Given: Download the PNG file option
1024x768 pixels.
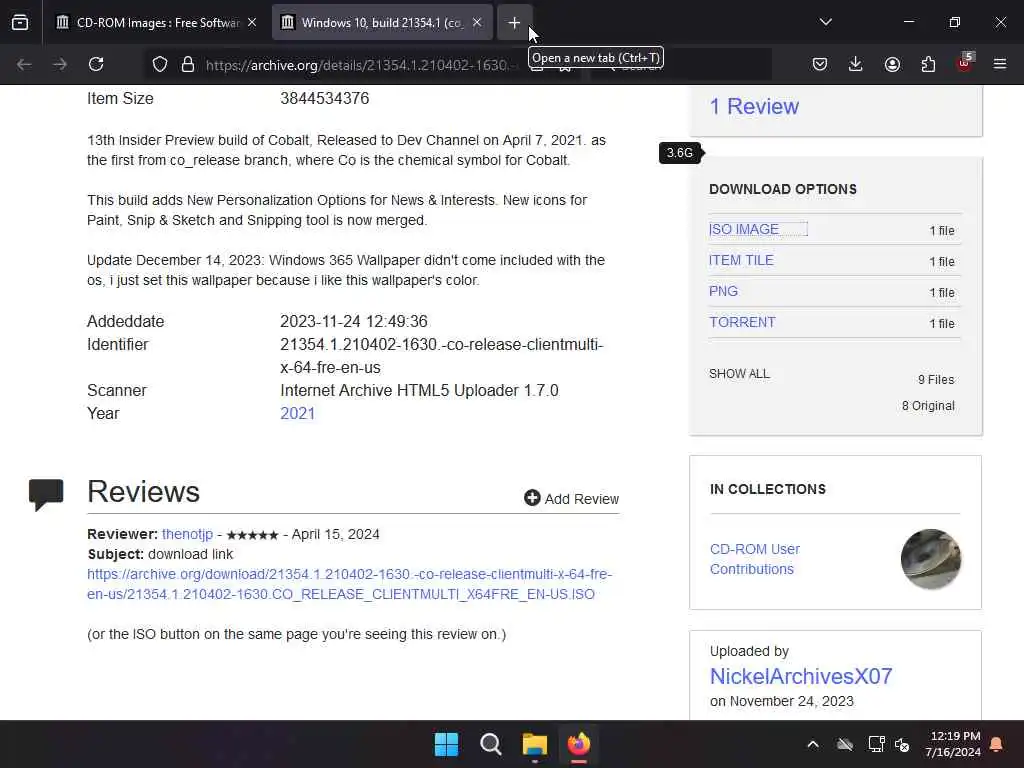Looking at the screenshot, I should [x=724, y=291].
